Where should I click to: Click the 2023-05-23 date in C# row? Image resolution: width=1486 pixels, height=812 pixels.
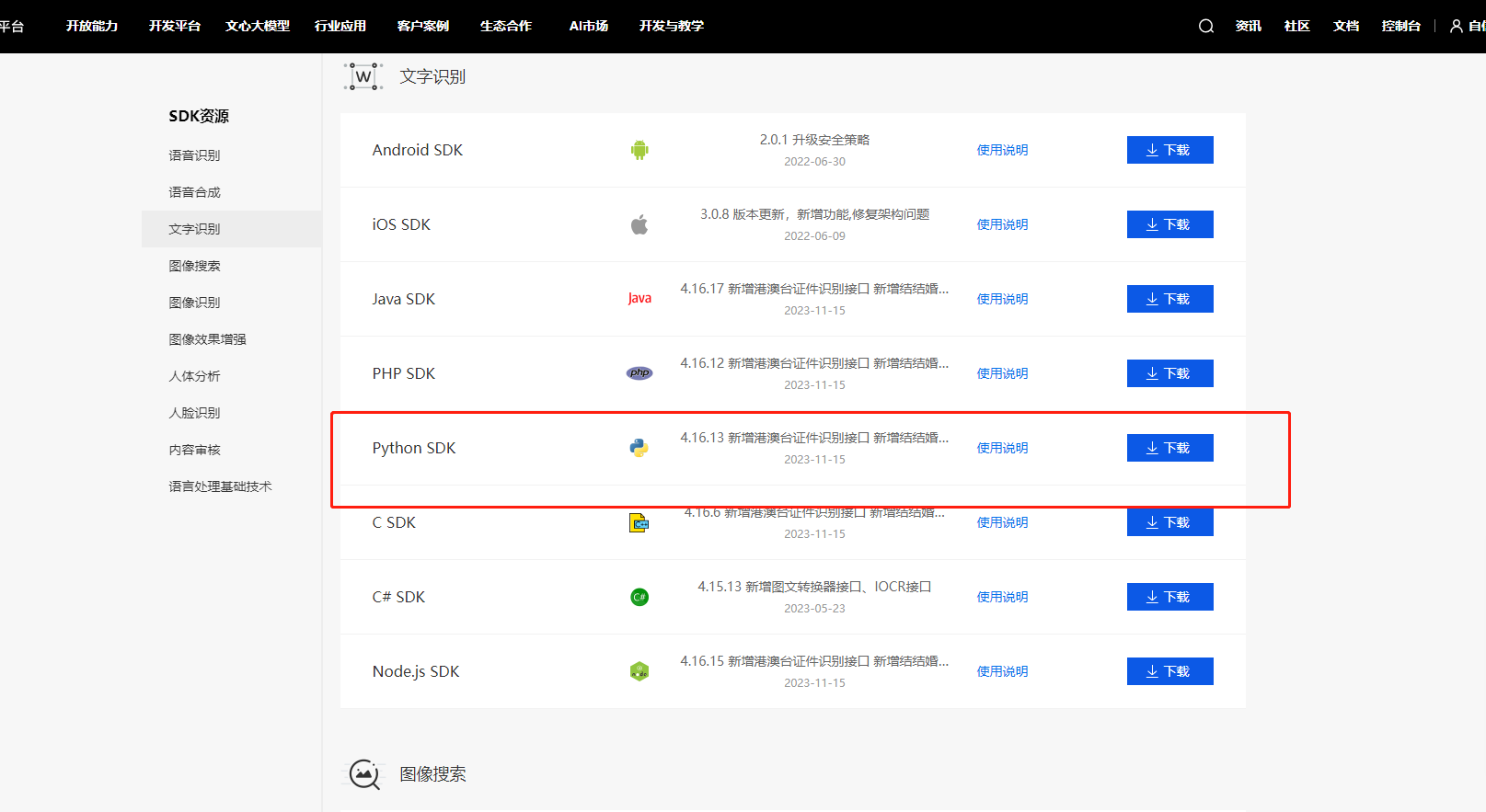(x=814, y=609)
